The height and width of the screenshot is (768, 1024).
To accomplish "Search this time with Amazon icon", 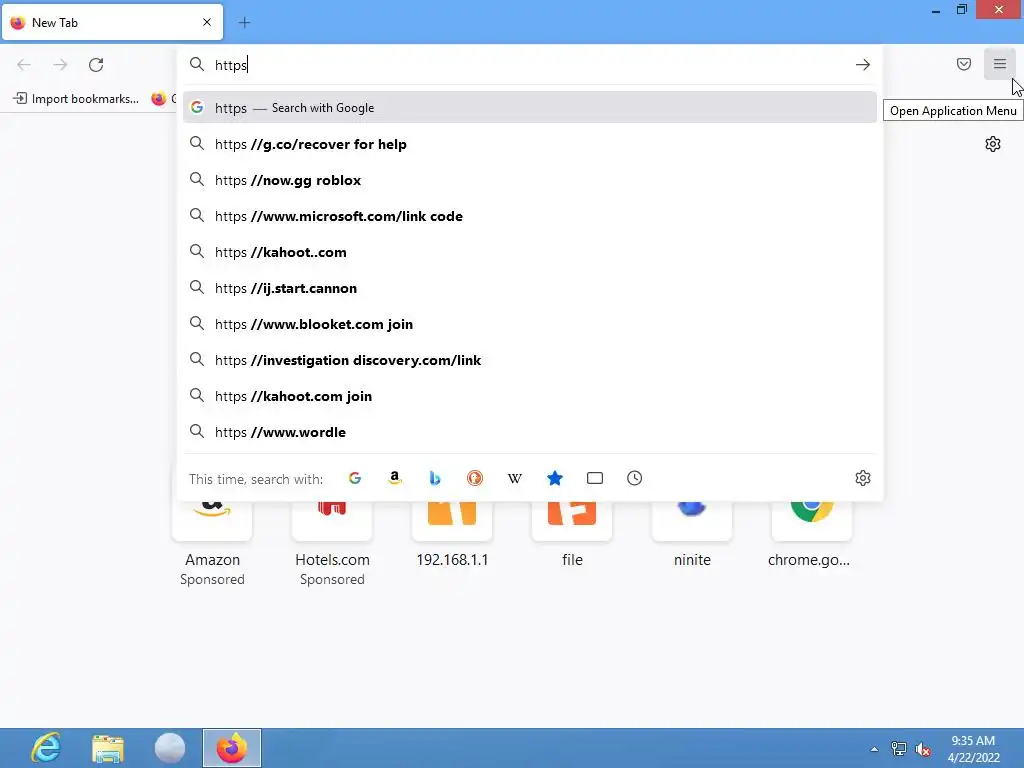I will coord(394,478).
